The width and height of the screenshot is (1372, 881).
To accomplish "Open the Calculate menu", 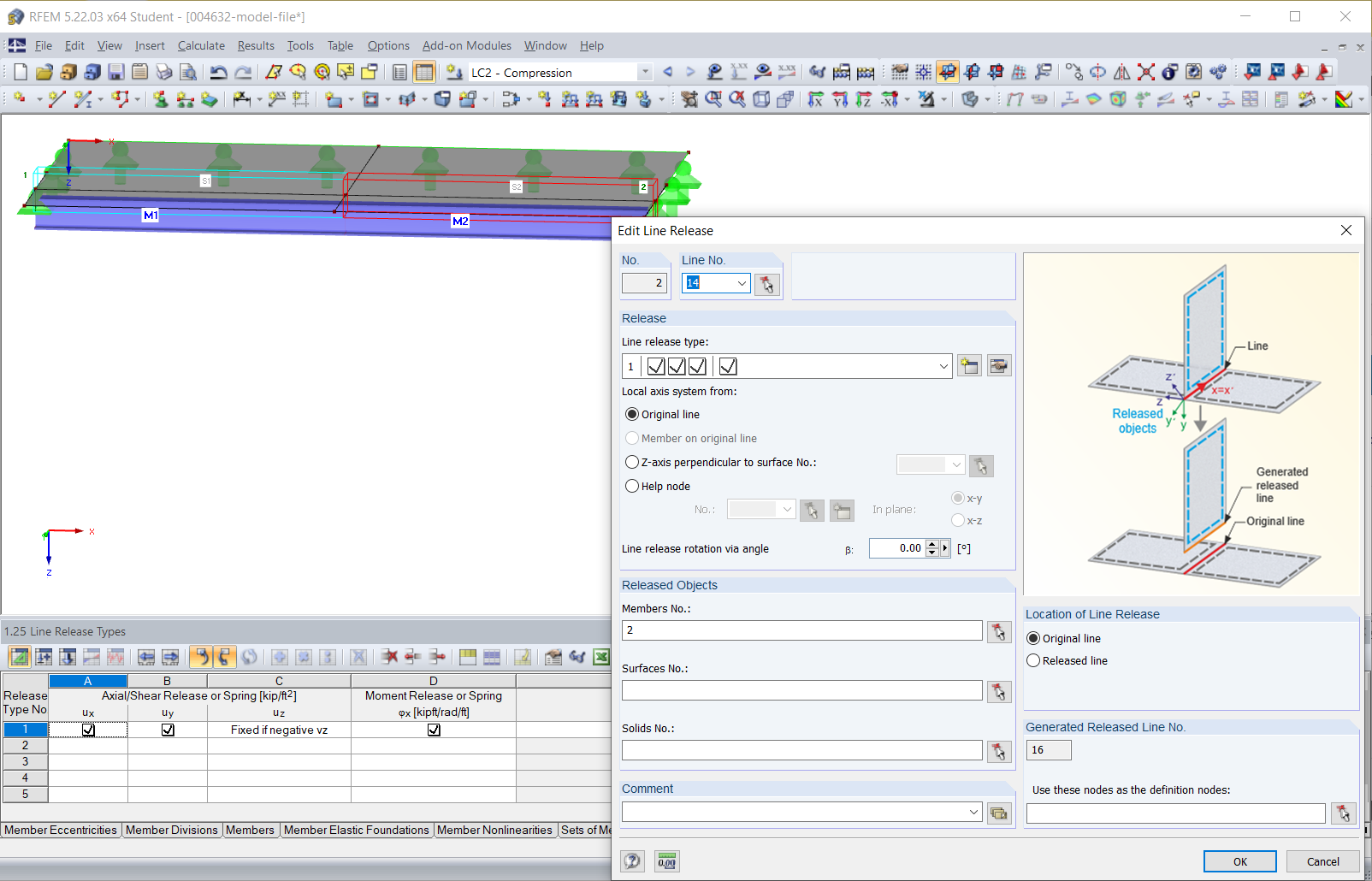I will click(201, 45).
